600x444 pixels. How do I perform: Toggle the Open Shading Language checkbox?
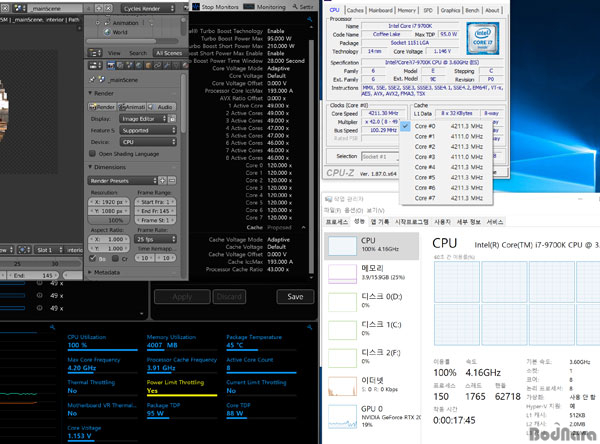[92, 153]
